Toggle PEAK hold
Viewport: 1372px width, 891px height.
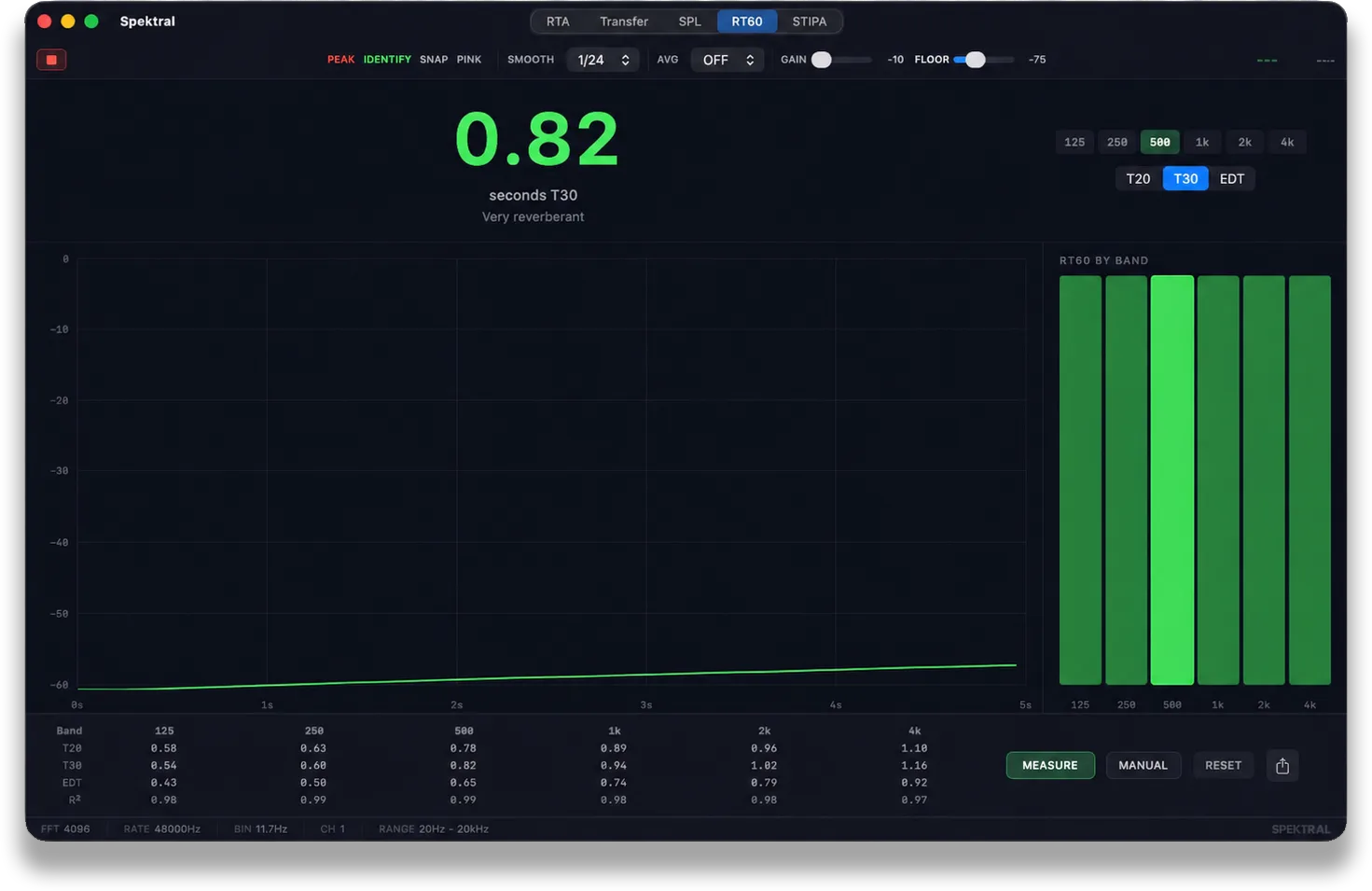pyautogui.click(x=340, y=60)
